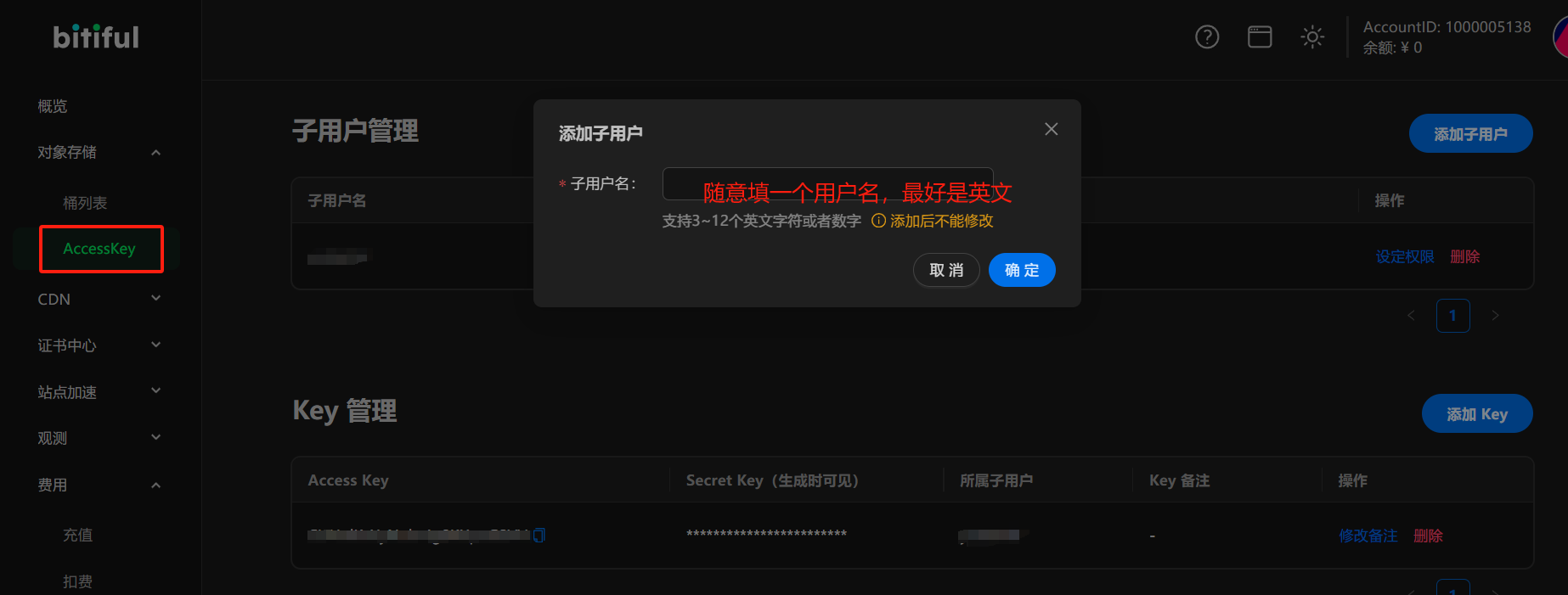The image size is (1568, 595).
Task: Open the console window icon in header
Action: [1259, 37]
